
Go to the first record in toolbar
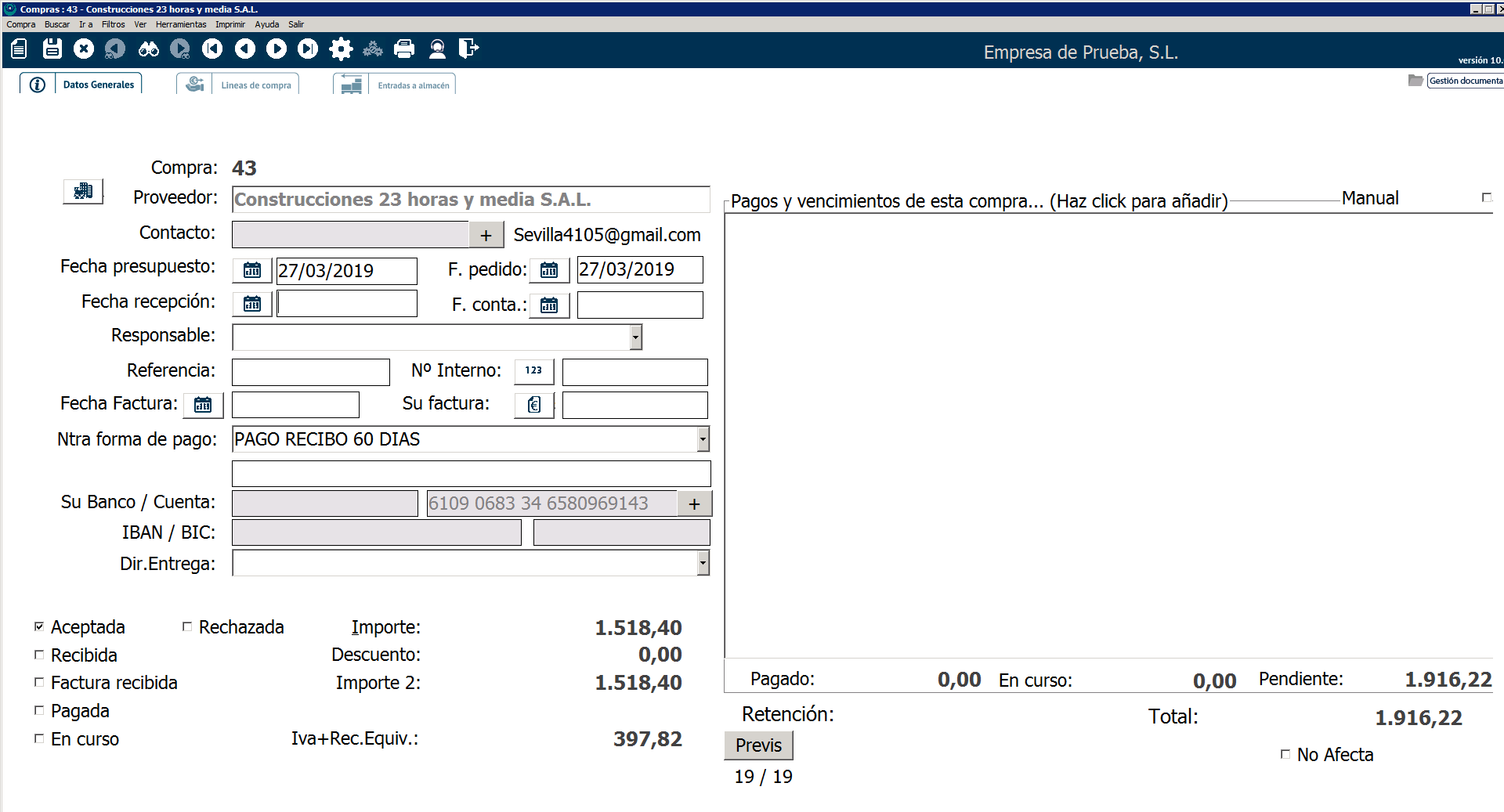[212, 49]
